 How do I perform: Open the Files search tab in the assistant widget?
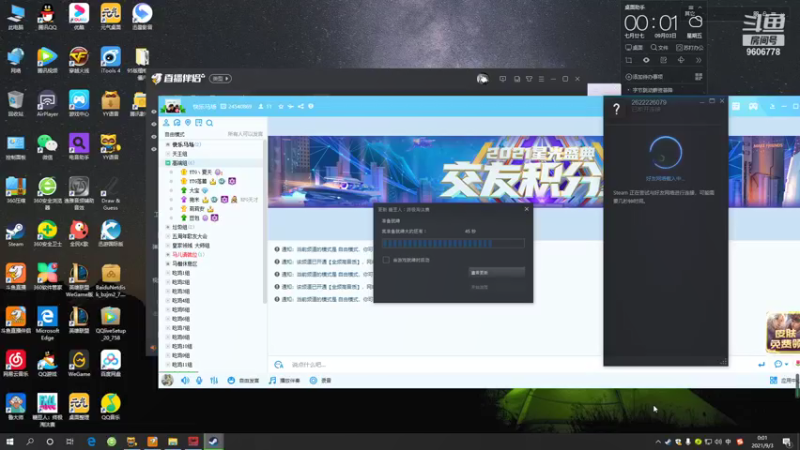[659, 47]
